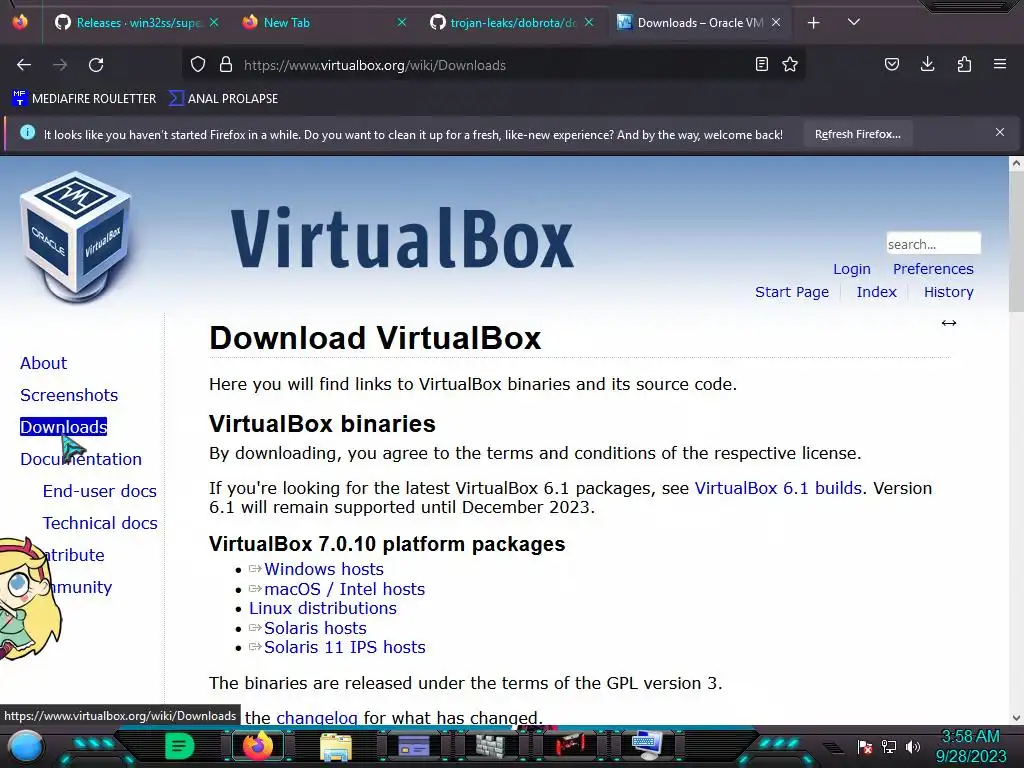Viewport: 1024px width, 768px height.
Task: Open the volume speaker tray icon
Action: coord(912,746)
